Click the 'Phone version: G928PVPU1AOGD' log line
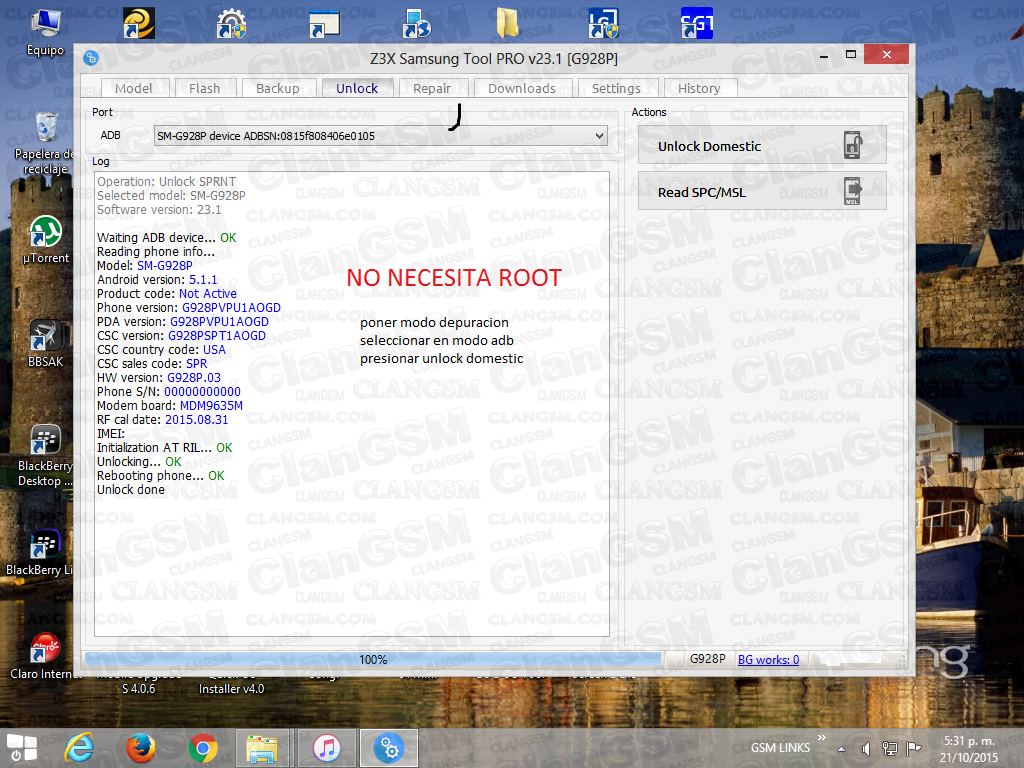 click(189, 308)
